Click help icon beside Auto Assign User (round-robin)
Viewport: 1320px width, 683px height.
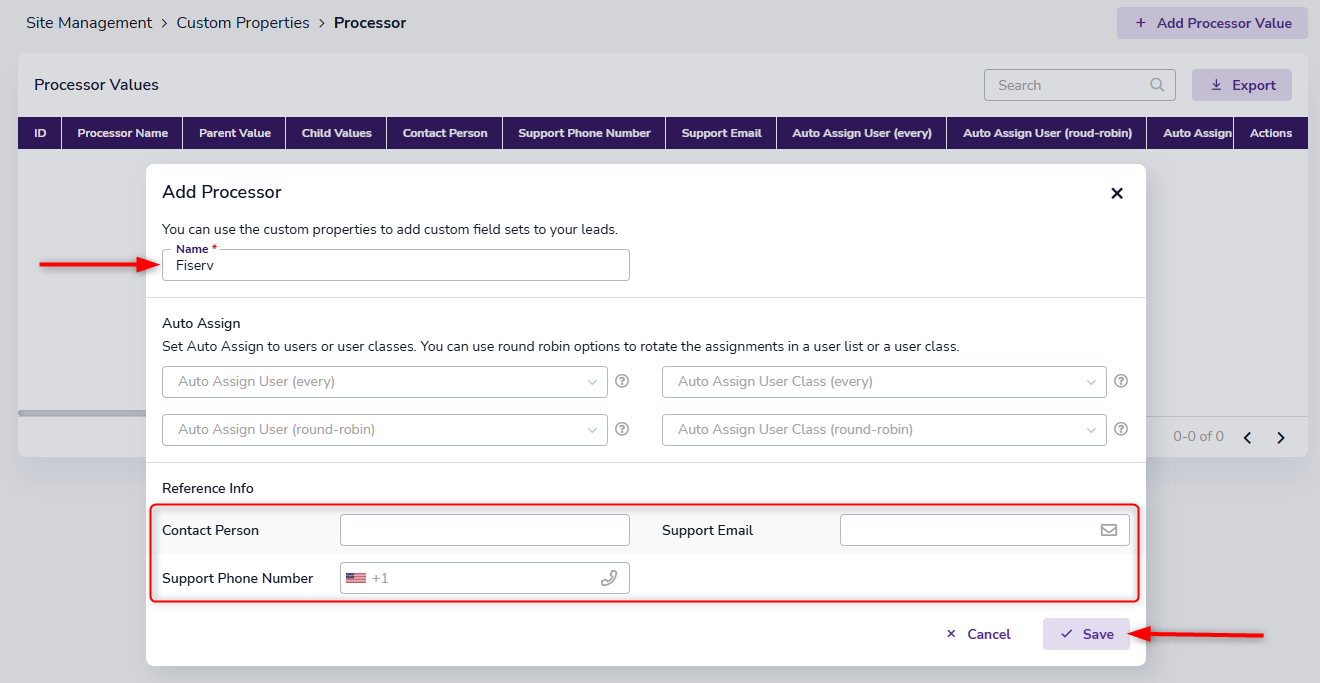(621, 429)
